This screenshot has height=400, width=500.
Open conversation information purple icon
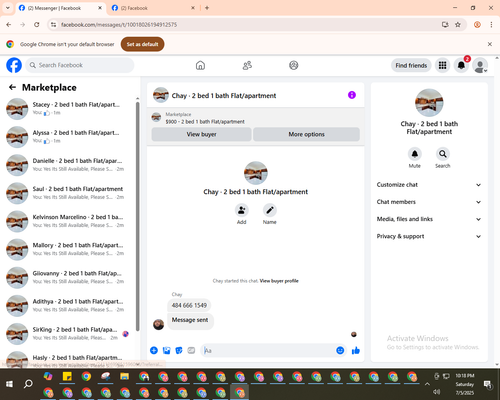click(x=352, y=95)
